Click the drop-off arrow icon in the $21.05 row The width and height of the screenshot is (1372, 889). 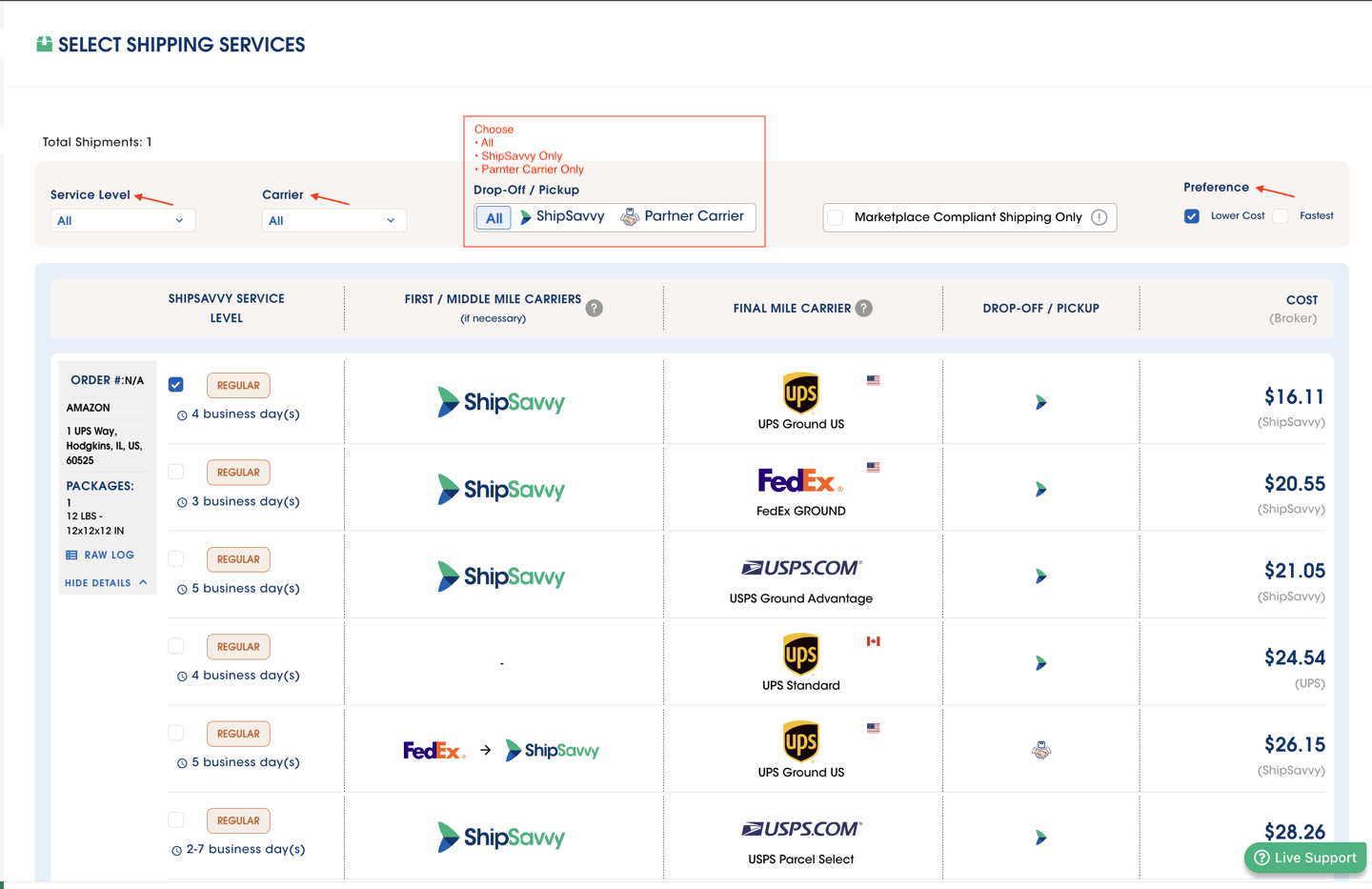(1040, 576)
